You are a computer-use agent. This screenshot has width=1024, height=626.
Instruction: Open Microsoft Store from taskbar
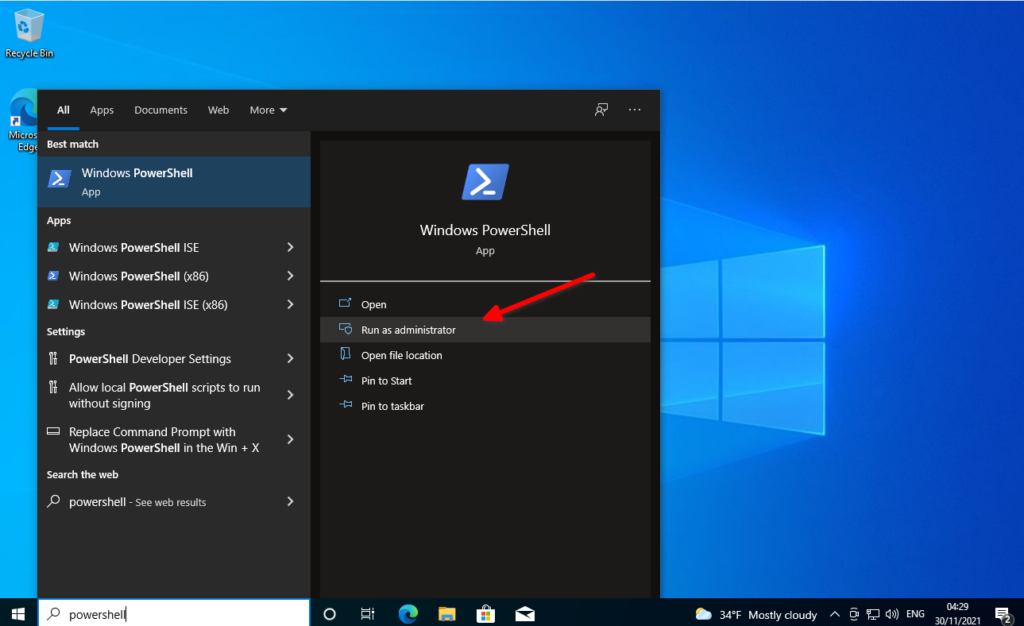[486, 614]
